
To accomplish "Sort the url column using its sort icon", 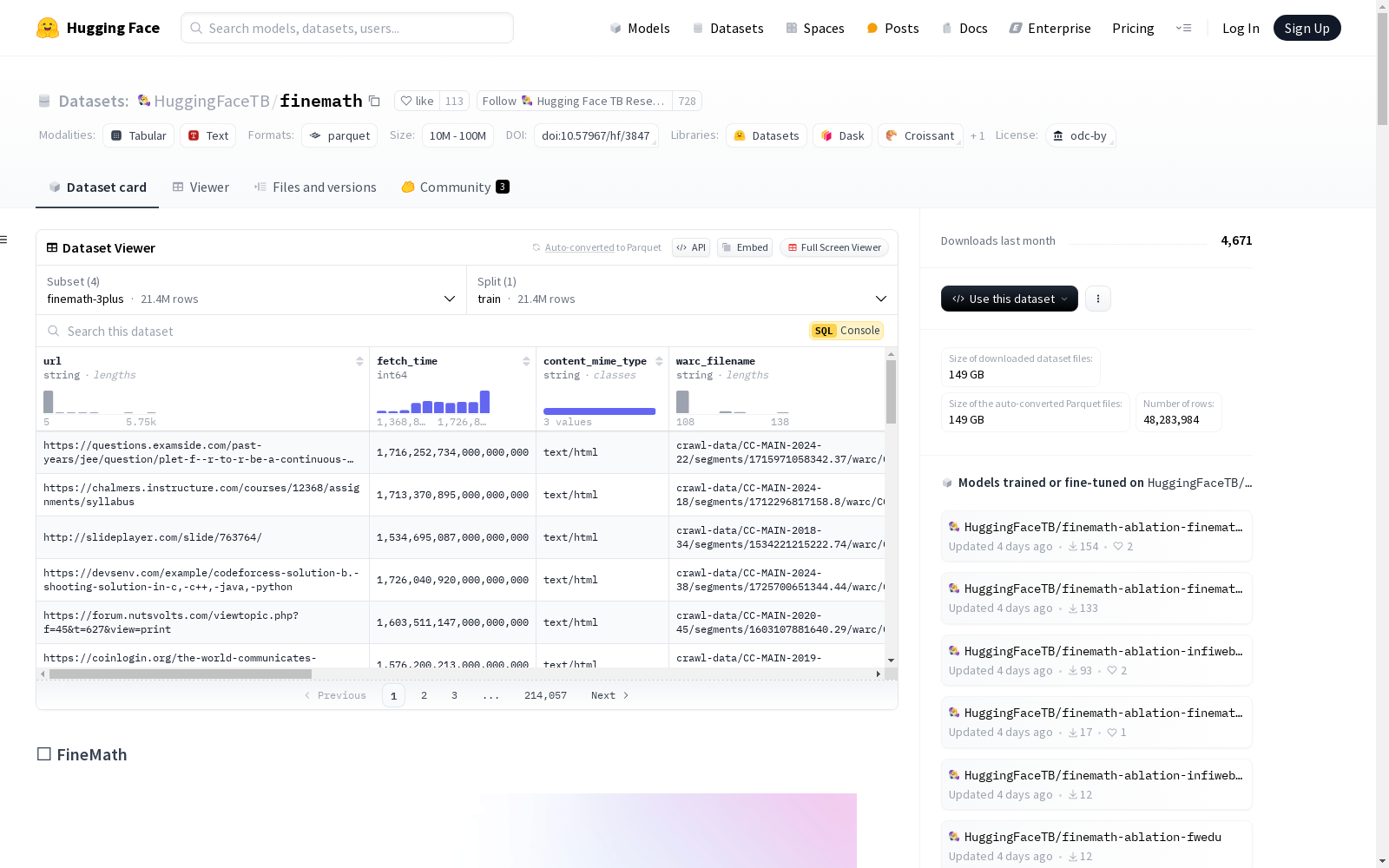I will tap(359, 361).
